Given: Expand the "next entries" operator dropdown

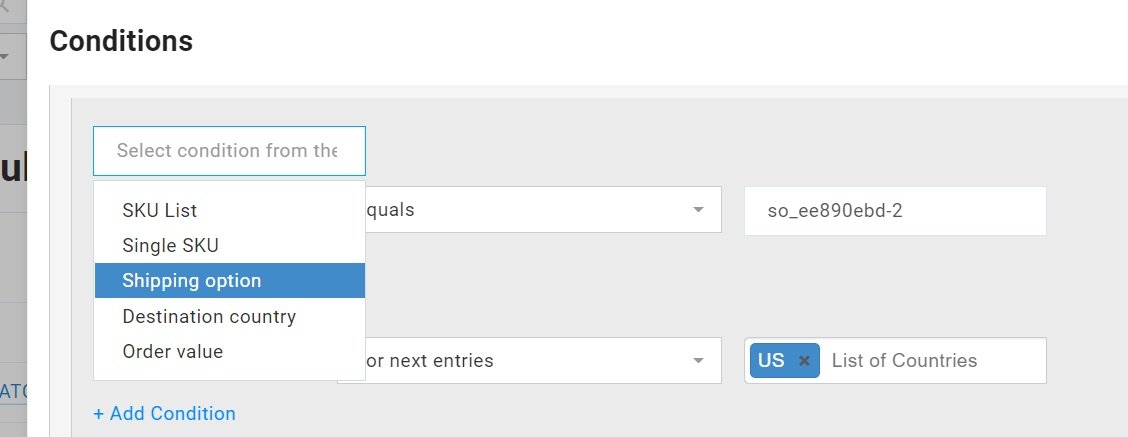Looking at the screenshot, I should [x=530, y=360].
